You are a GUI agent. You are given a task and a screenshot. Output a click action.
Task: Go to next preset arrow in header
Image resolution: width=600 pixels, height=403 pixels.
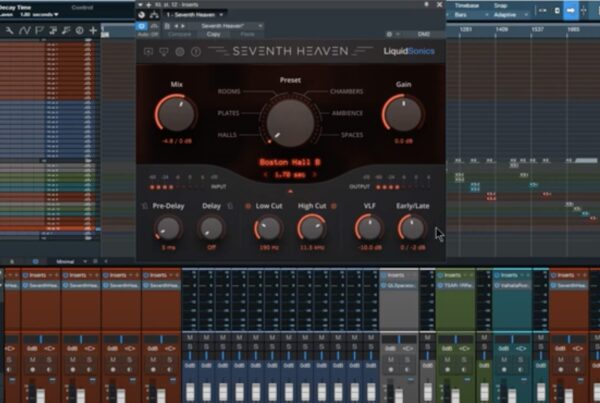tap(183, 26)
